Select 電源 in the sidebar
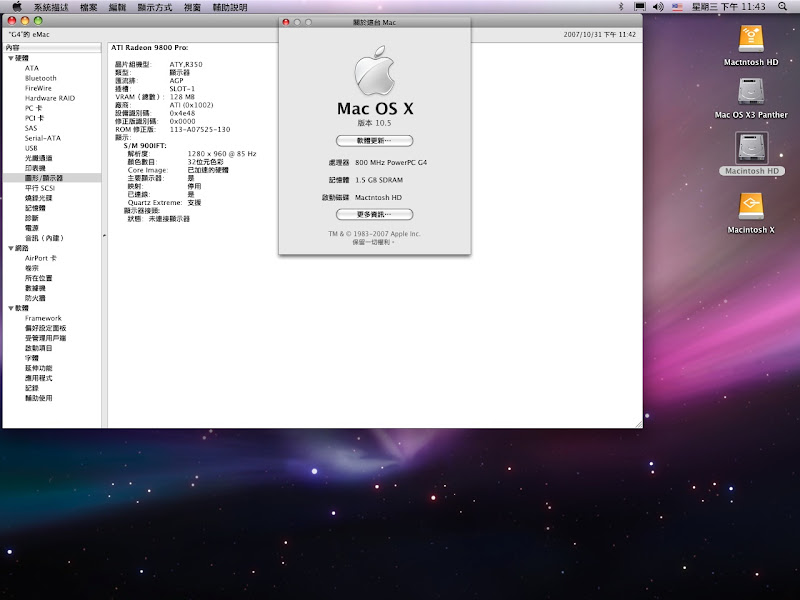The height and width of the screenshot is (600, 800). (x=32, y=228)
